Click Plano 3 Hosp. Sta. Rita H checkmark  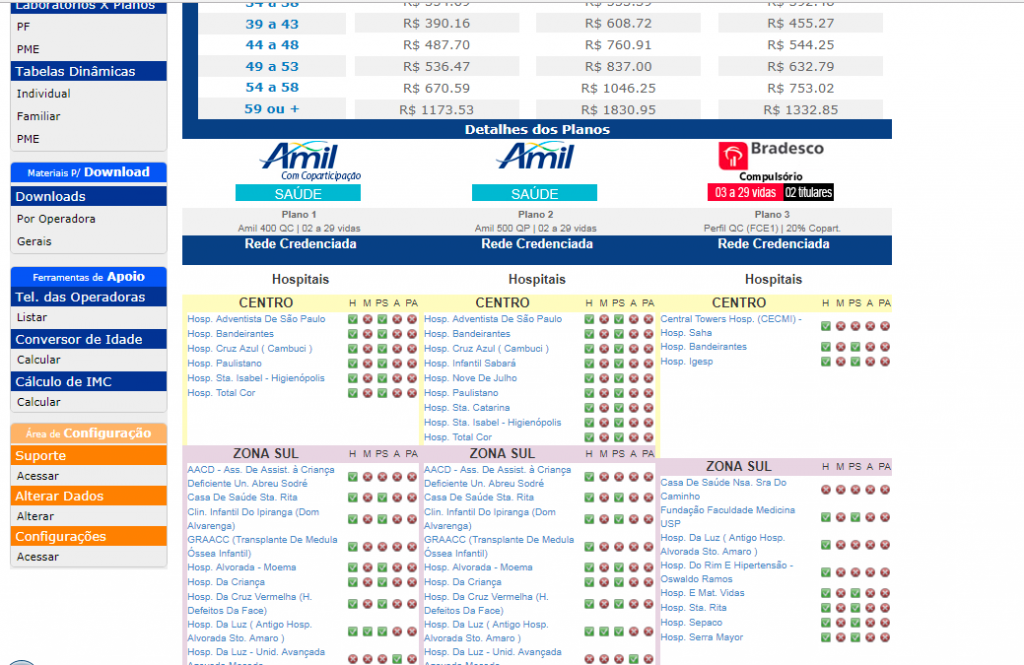(825, 608)
